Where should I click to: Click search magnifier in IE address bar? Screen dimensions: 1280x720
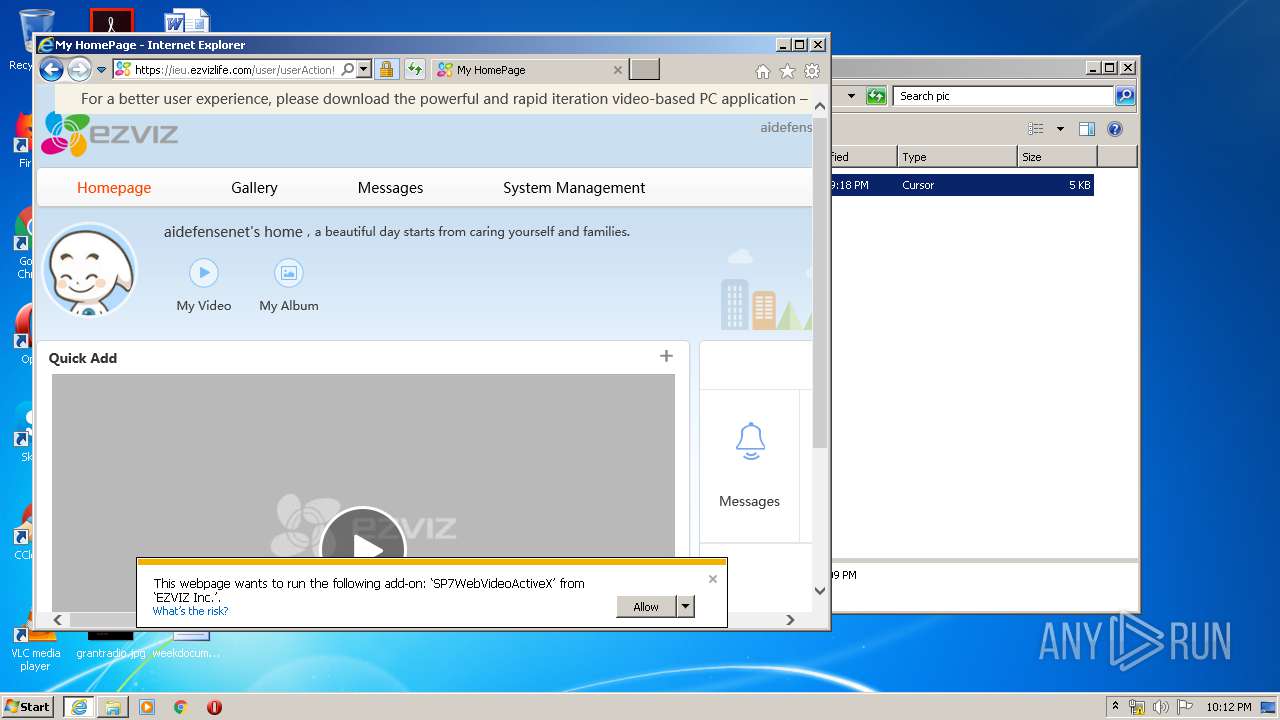tap(347, 70)
